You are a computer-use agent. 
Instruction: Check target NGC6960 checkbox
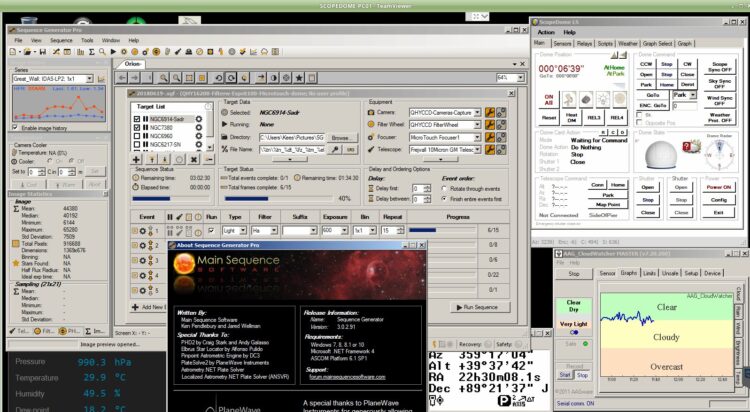click(x=137, y=136)
